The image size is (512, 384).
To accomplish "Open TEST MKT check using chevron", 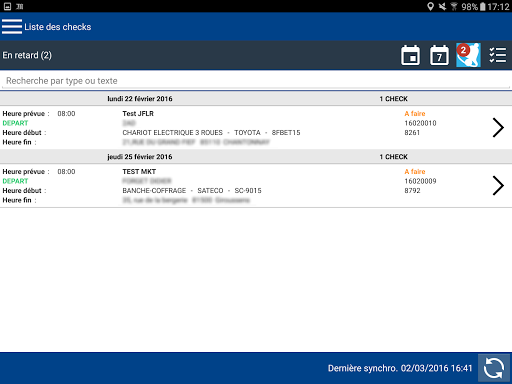I will (x=498, y=185).
